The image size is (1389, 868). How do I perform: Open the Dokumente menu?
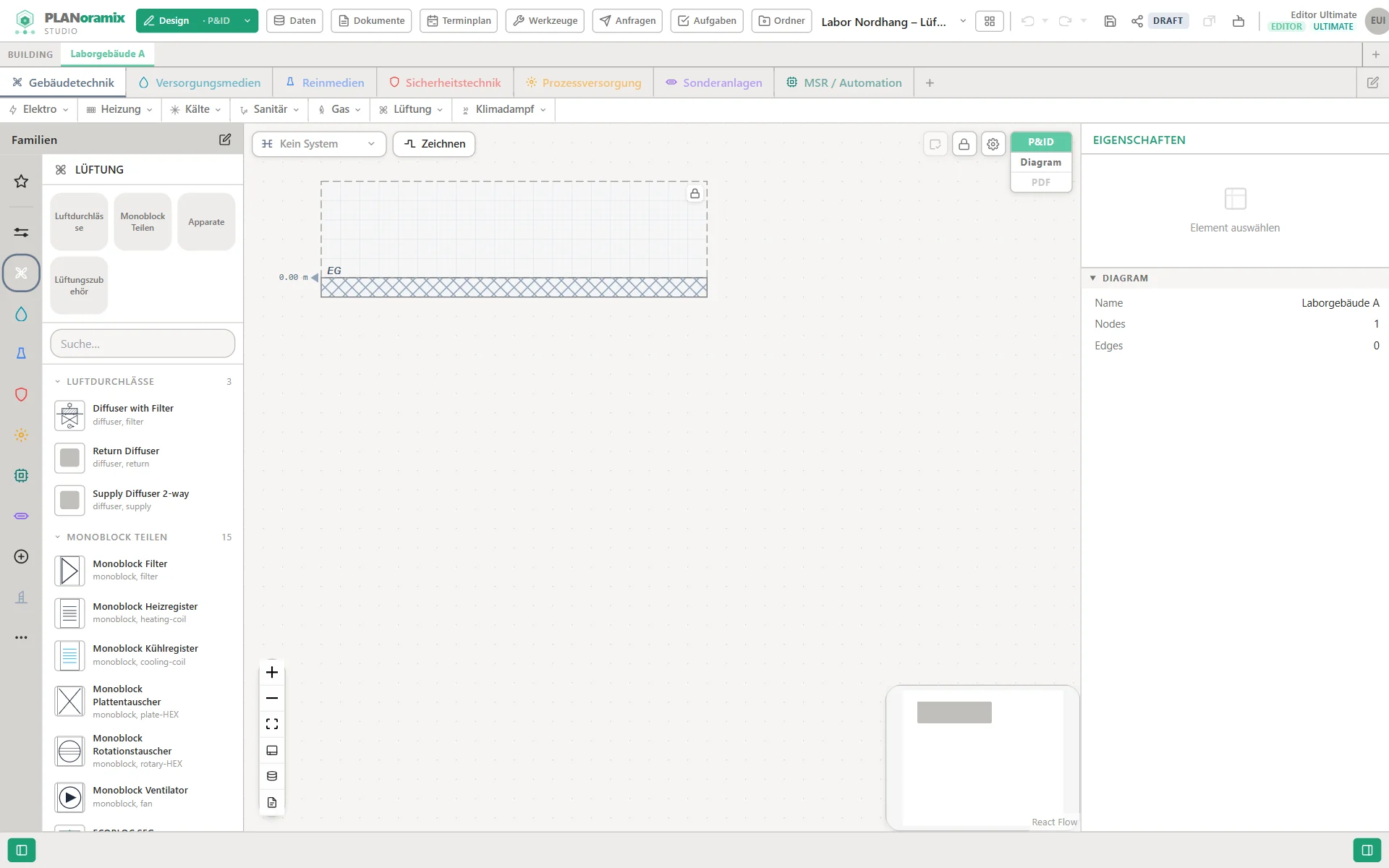[371, 21]
